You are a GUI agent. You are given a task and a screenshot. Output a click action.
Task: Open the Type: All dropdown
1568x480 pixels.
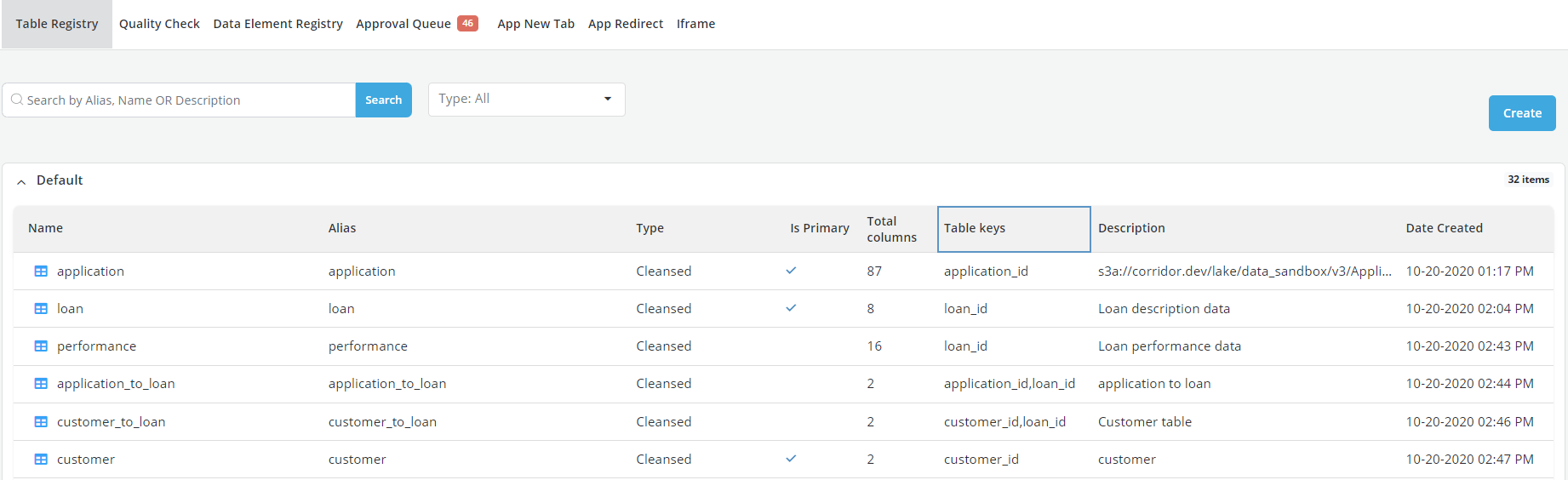(x=526, y=100)
